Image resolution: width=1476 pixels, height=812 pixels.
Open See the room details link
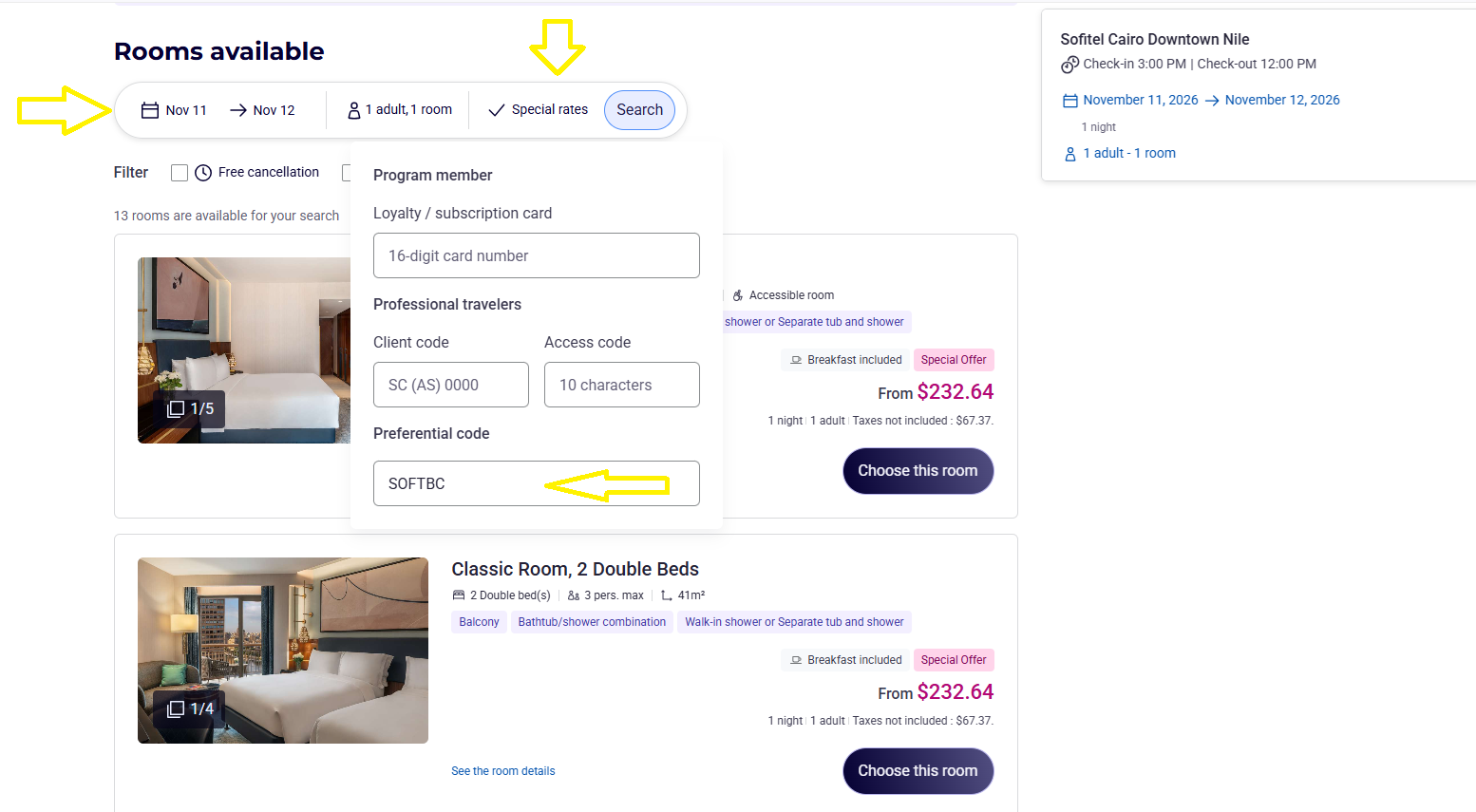coord(503,771)
